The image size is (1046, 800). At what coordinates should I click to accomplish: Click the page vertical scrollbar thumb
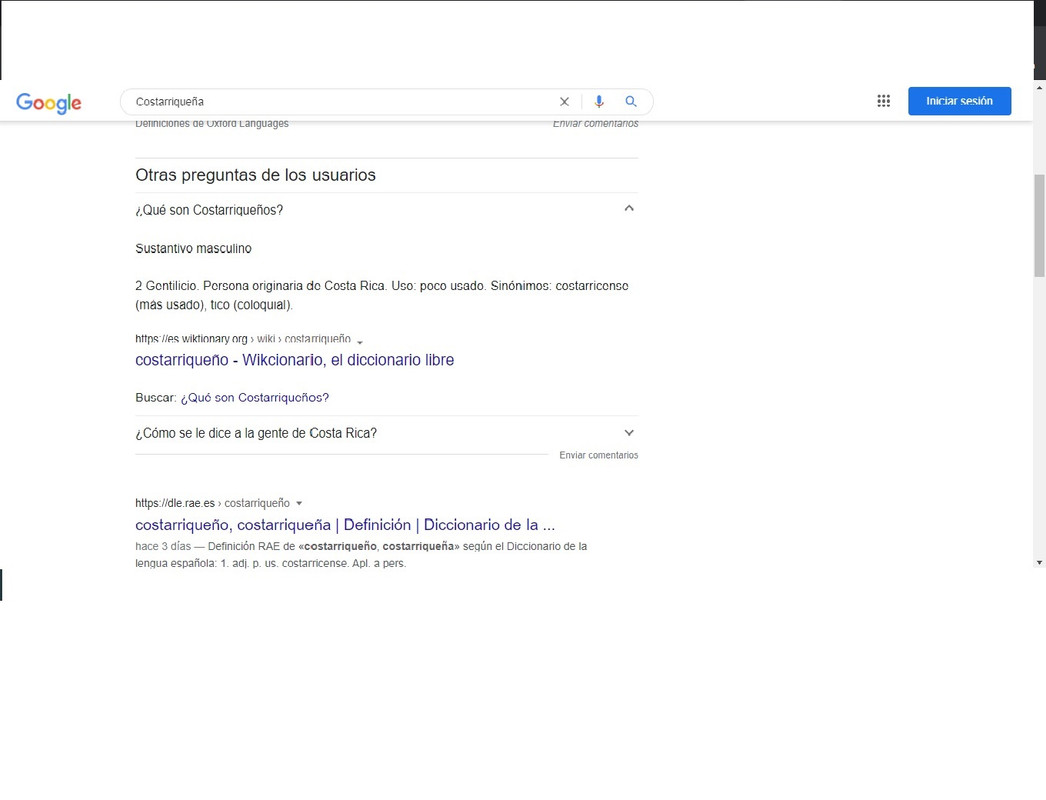tap(1039, 226)
